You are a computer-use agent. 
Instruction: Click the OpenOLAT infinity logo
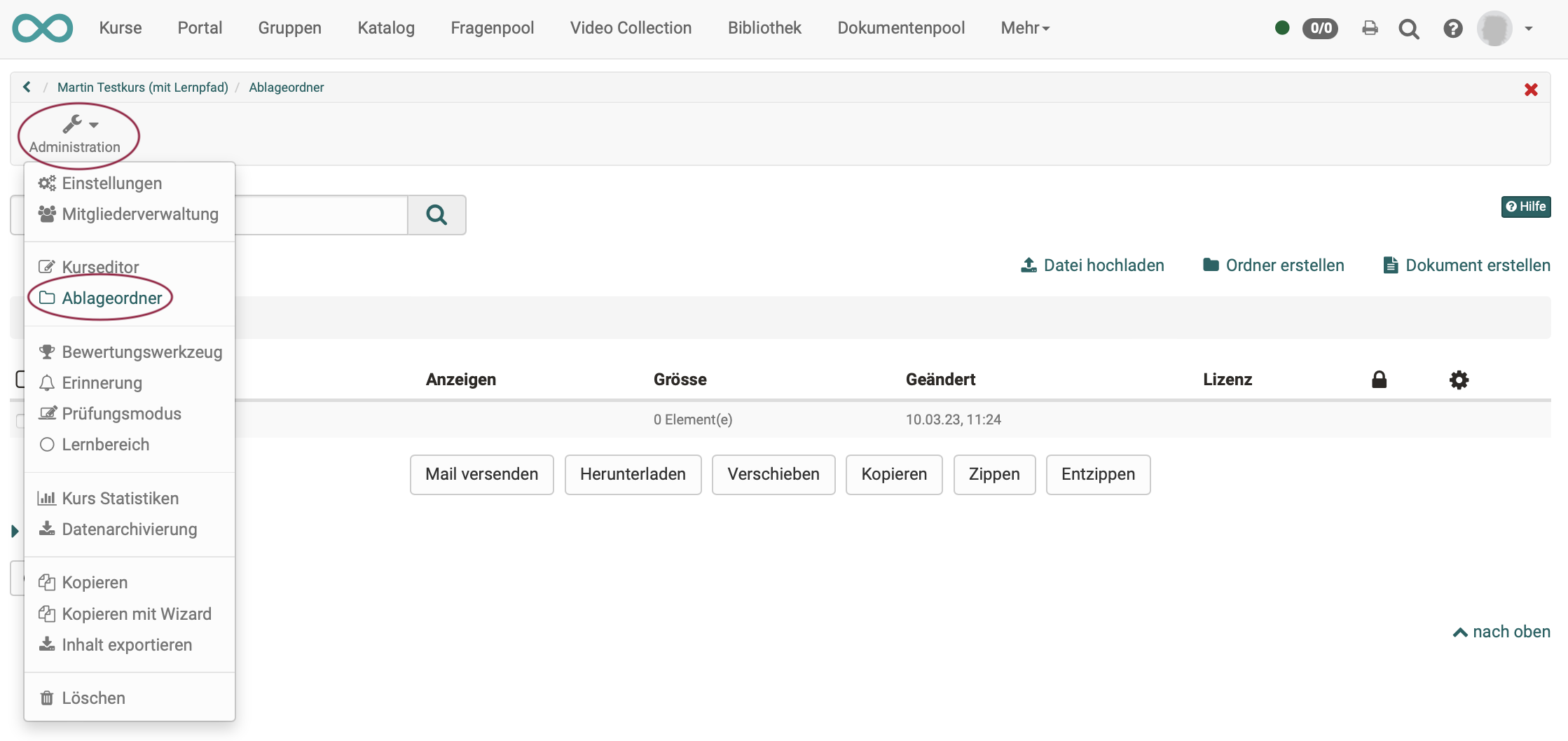pos(42,28)
